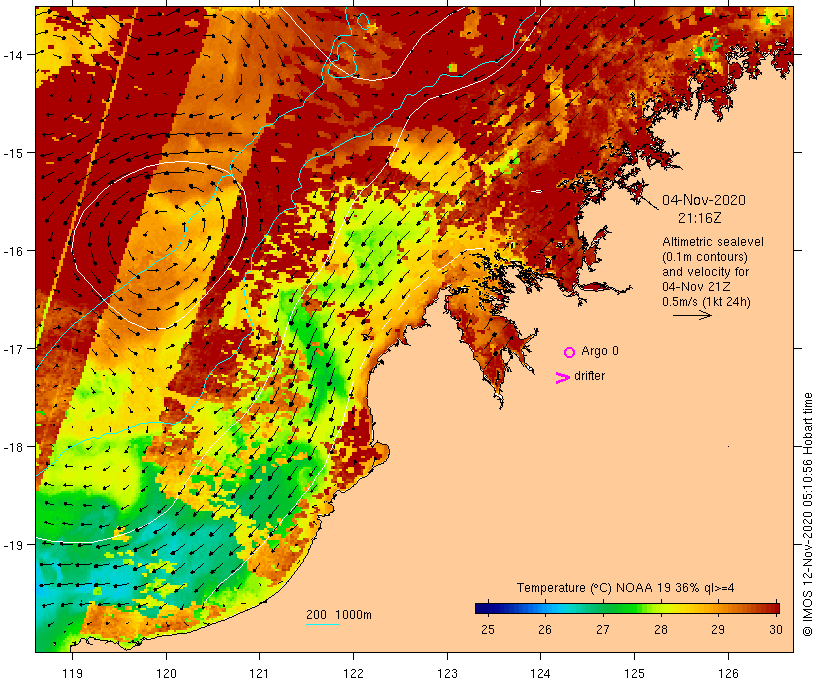Image resolution: width=820 pixels, height=680 pixels.
Task: Click the '(0.1m contours)' text
Action: pyautogui.click(x=705, y=257)
